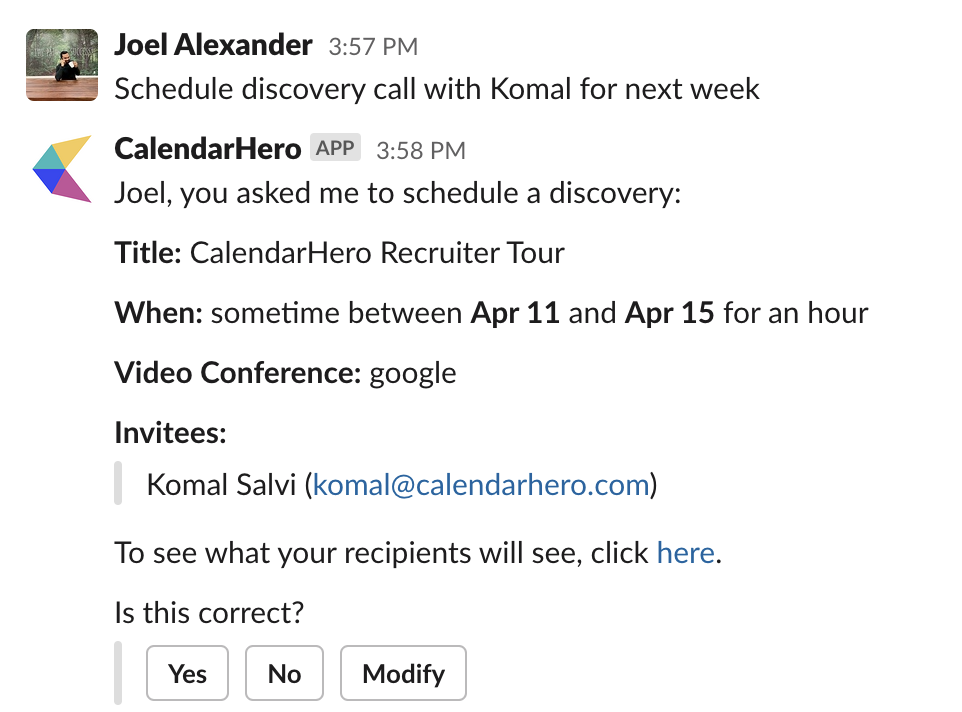Click the "Invitees:" heading
962x712 pixels.
point(171,433)
